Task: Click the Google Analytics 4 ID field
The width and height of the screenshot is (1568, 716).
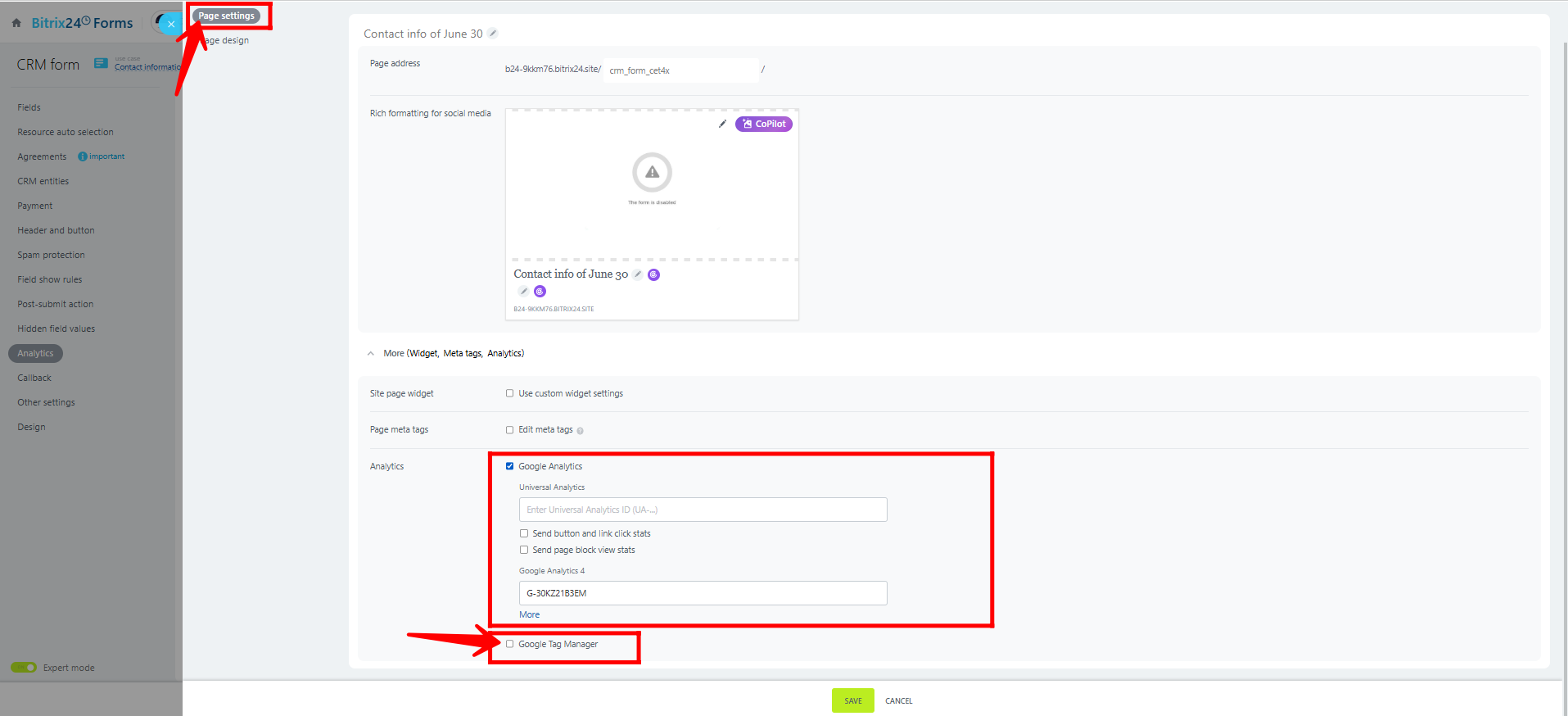Action: [x=703, y=593]
